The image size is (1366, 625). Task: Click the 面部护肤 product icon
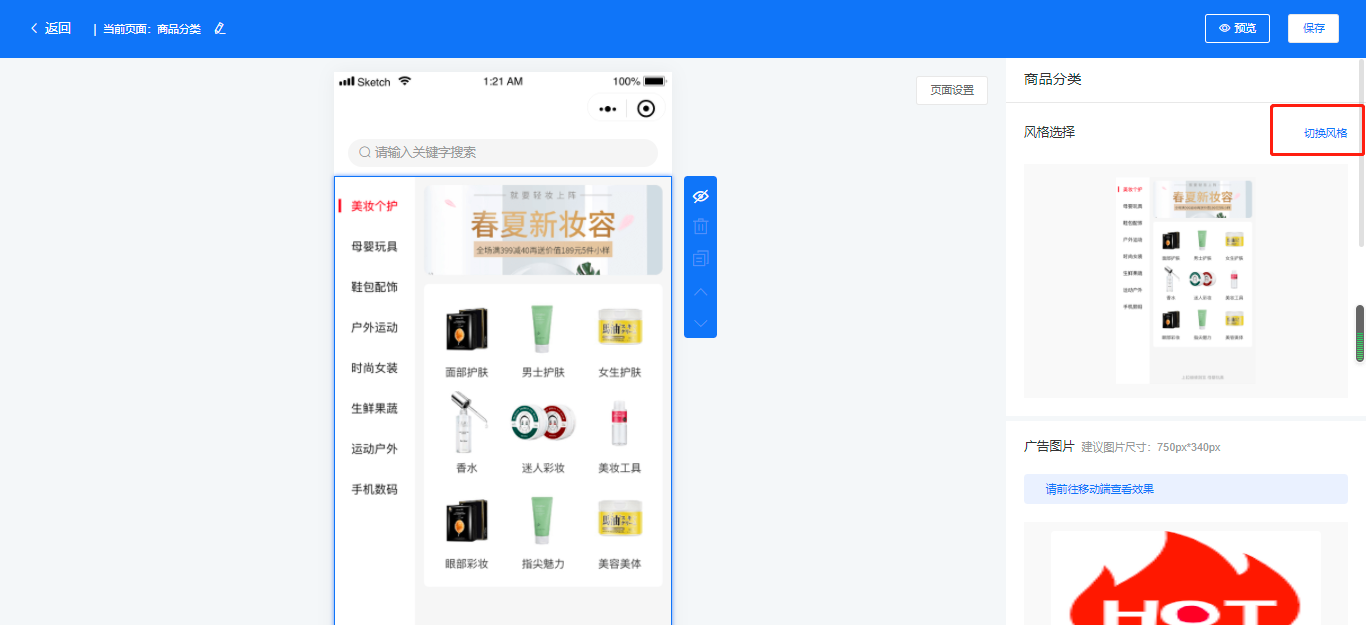pos(466,329)
